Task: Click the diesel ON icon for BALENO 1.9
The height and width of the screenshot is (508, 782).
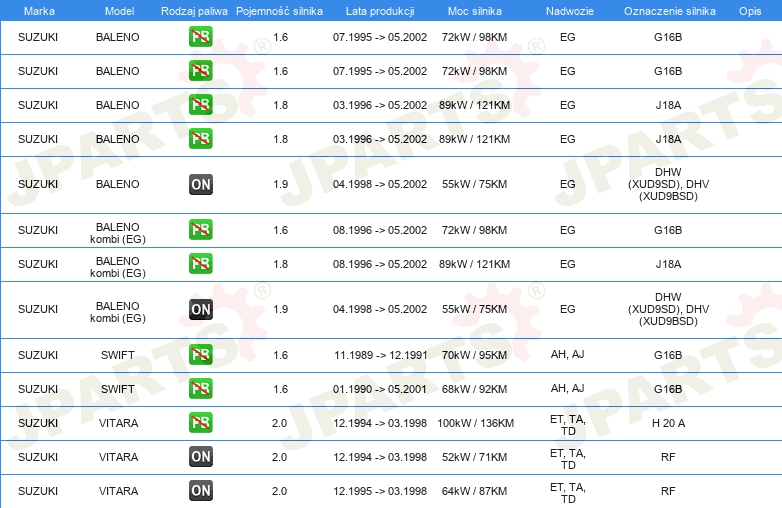Action: tap(201, 184)
